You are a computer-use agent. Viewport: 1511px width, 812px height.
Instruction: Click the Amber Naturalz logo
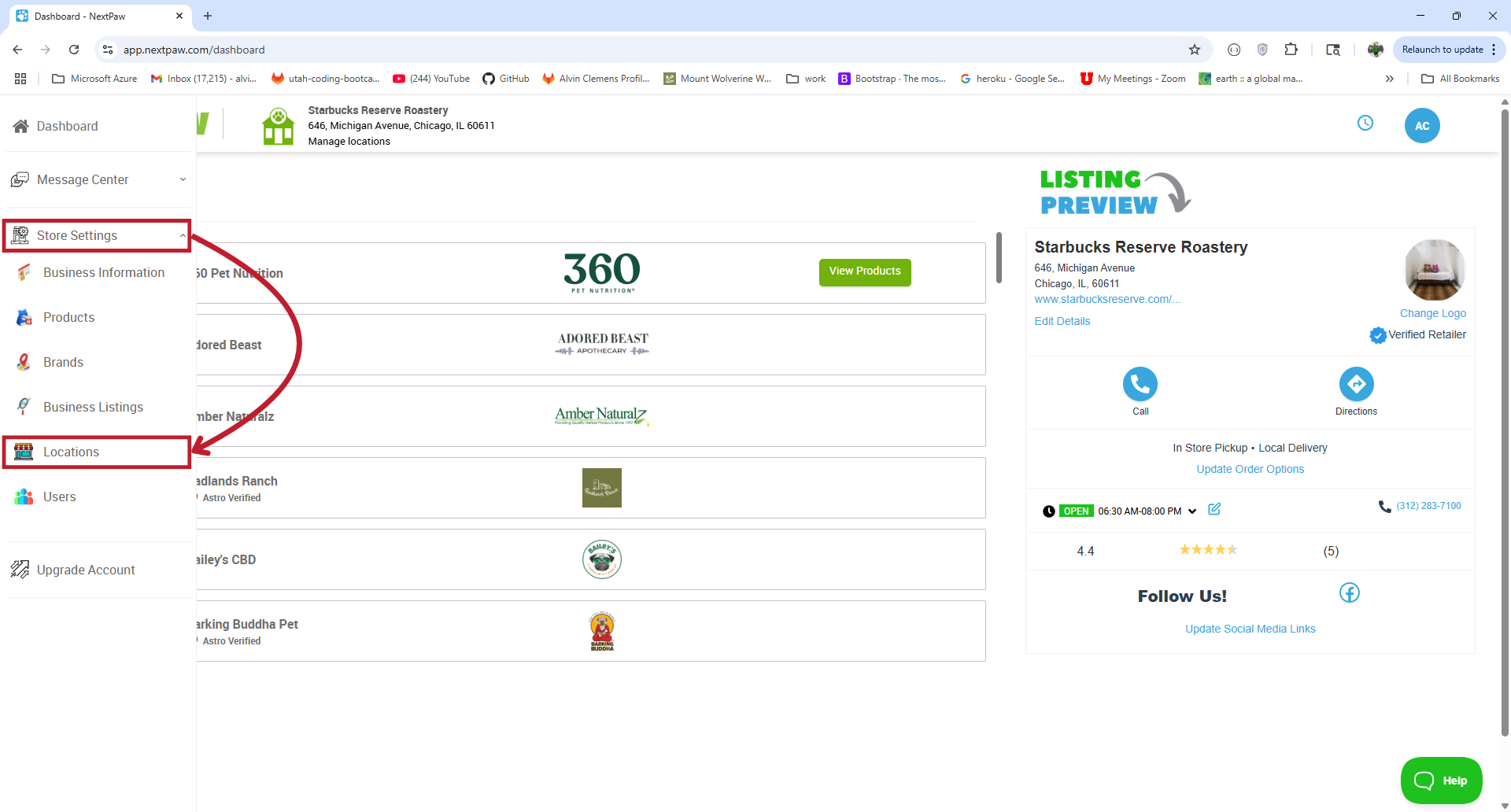point(602,416)
